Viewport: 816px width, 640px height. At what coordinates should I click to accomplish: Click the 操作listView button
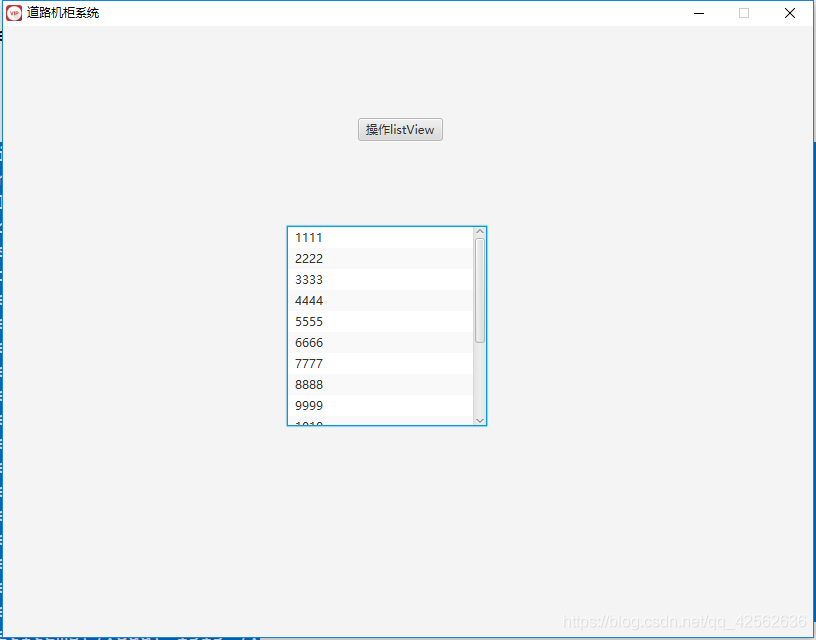[400, 130]
